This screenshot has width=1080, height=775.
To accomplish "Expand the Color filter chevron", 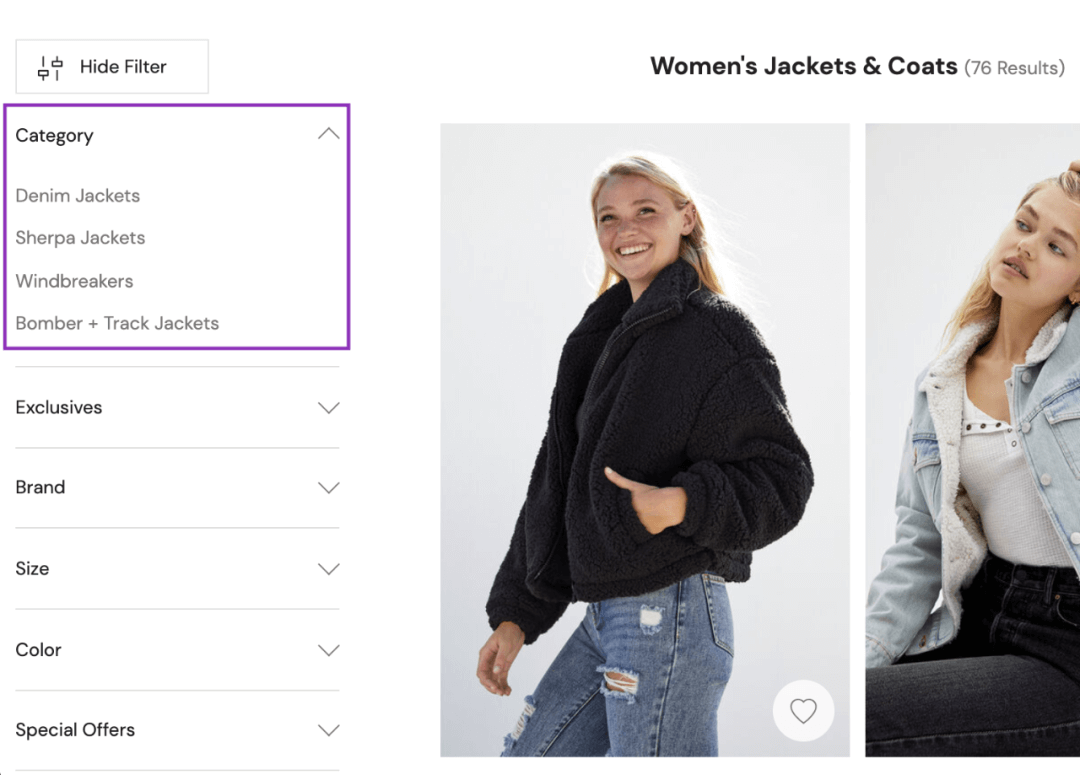I will point(328,650).
